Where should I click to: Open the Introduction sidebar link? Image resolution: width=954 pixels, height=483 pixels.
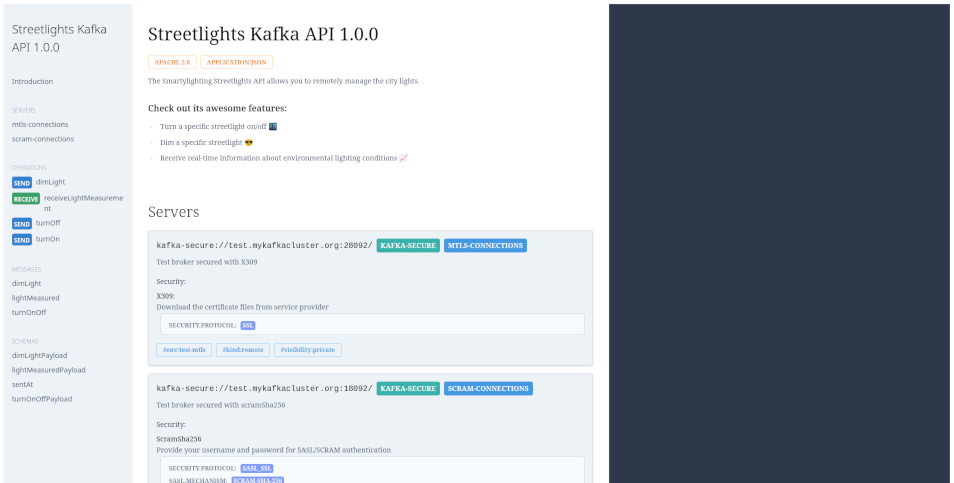tap(32, 81)
